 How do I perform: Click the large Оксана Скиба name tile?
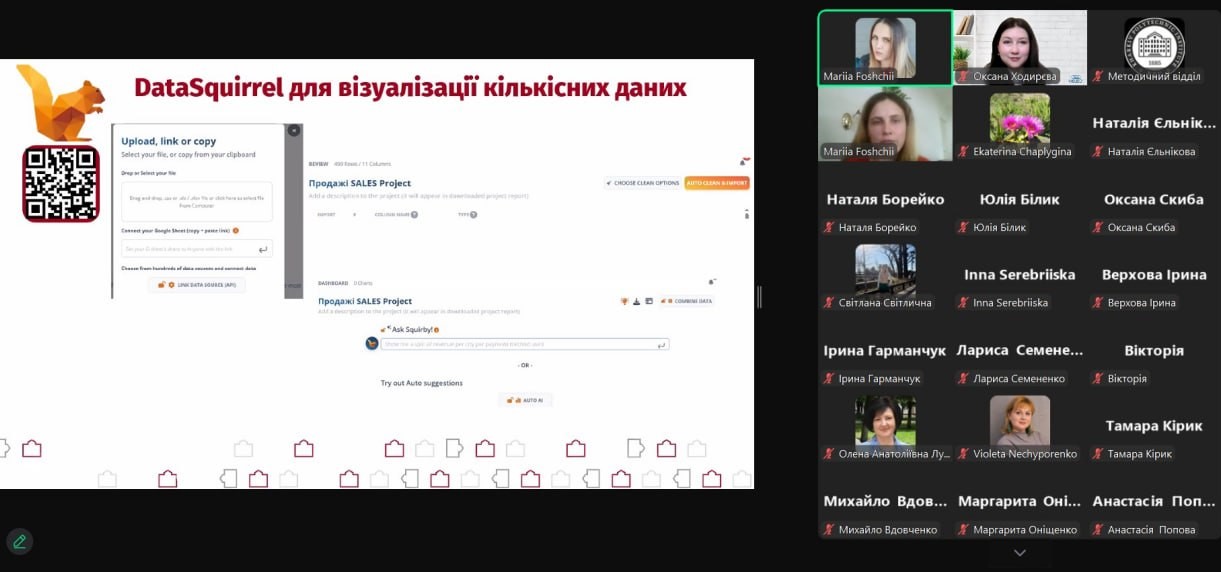pyautogui.click(x=1154, y=199)
